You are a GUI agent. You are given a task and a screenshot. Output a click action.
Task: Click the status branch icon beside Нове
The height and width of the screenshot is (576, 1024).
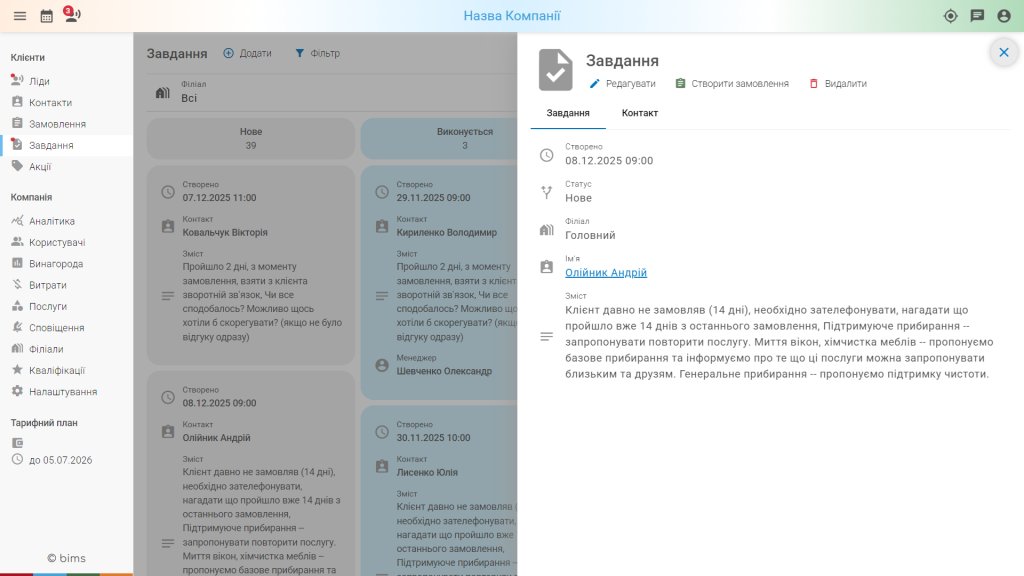547,192
